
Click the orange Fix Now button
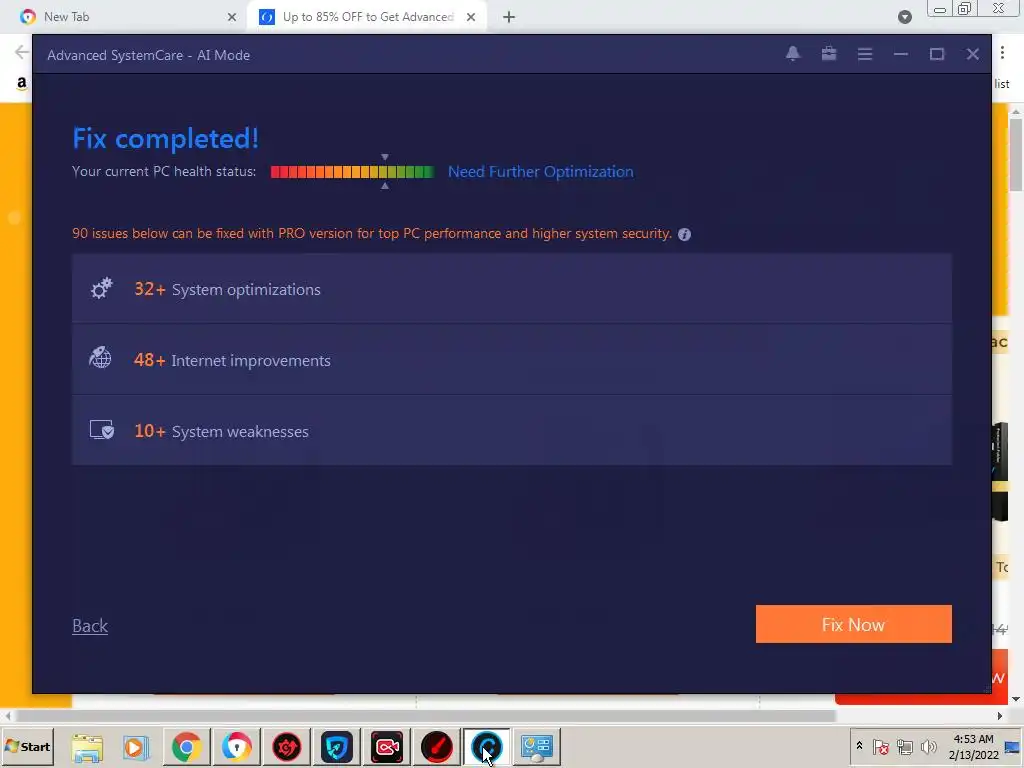click(853, 624)
